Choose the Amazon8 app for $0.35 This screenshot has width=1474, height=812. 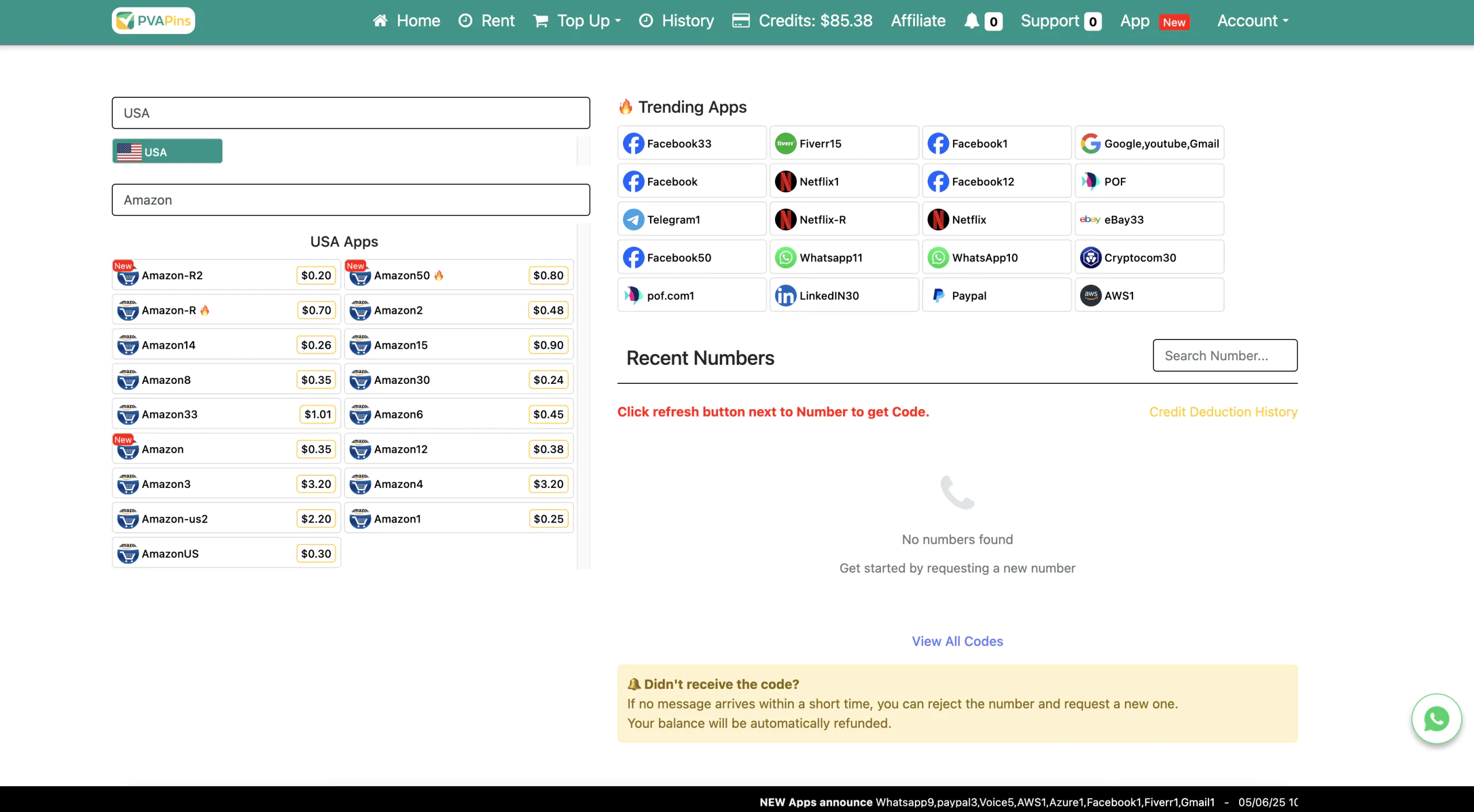[x=226, y=380]
